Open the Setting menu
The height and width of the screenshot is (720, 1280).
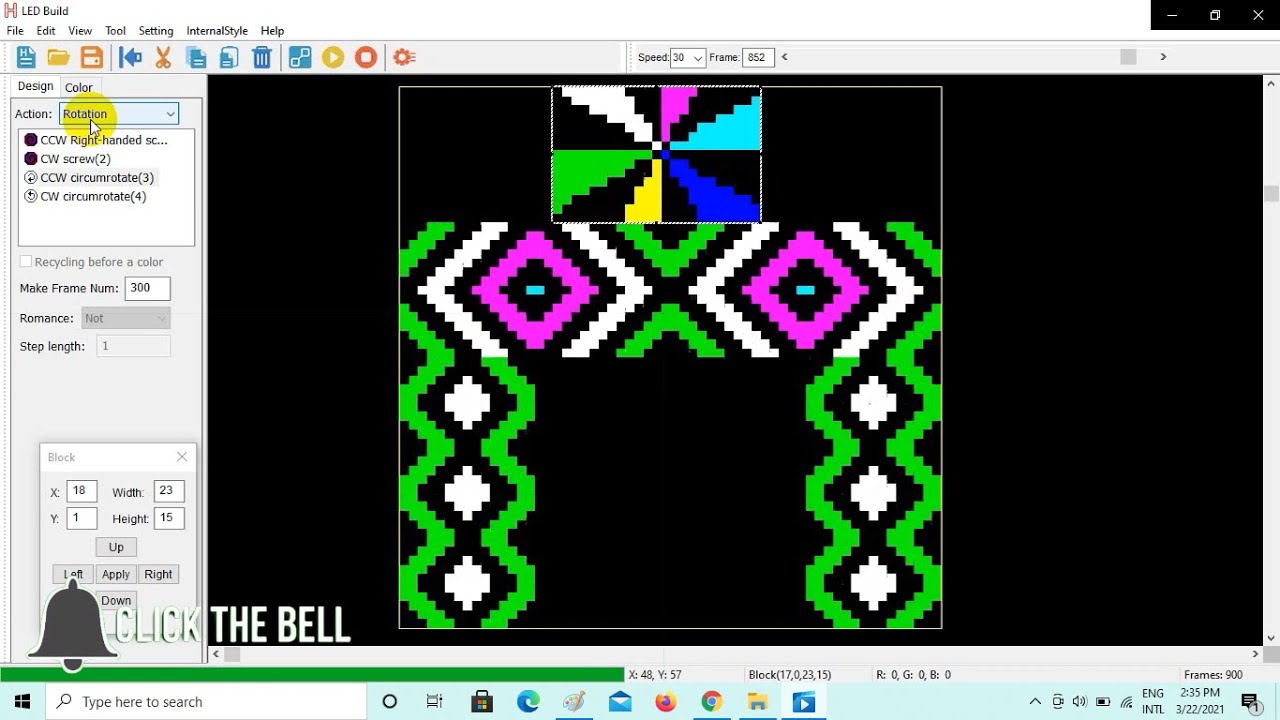tap(156, 31)
